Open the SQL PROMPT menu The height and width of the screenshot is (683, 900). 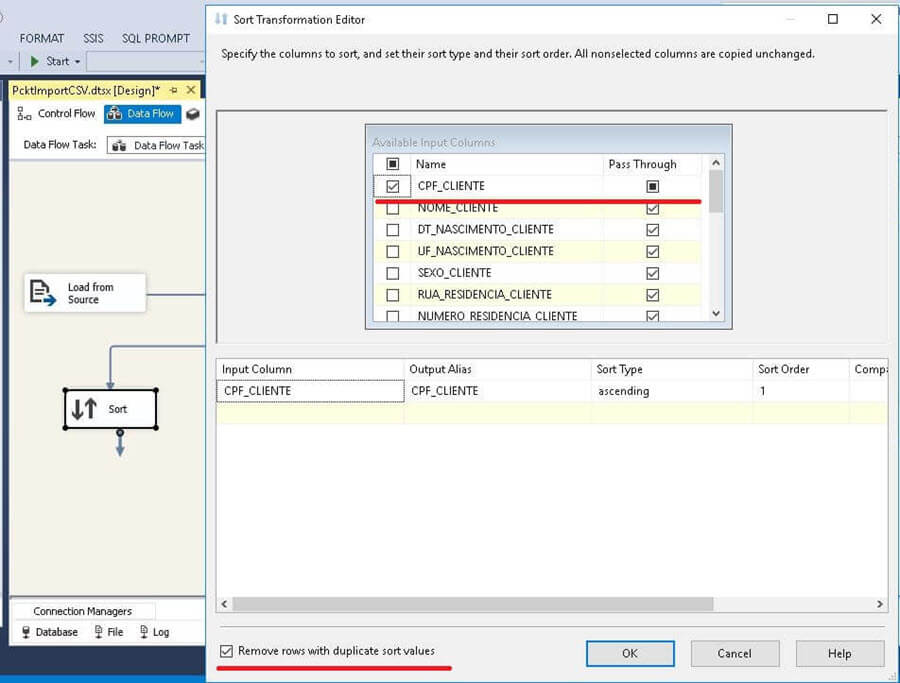[x=156, y=38]
